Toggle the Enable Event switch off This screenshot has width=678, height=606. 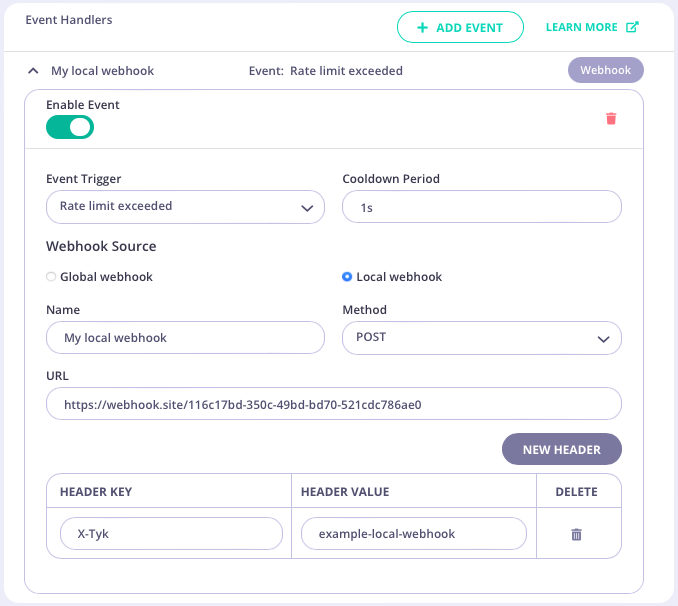pos(70,127)
